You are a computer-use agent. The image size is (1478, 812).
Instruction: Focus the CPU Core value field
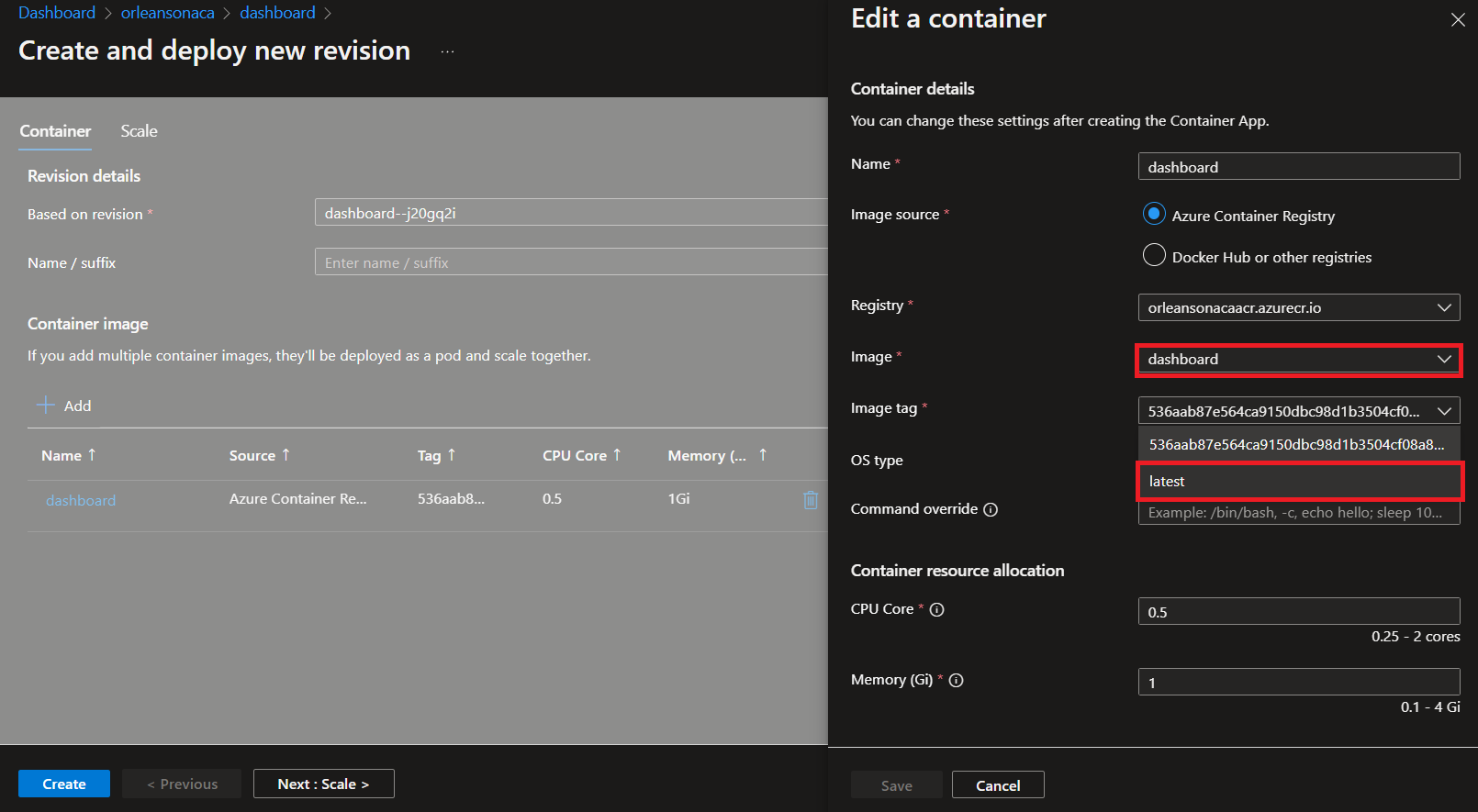tap(1299, 611)
